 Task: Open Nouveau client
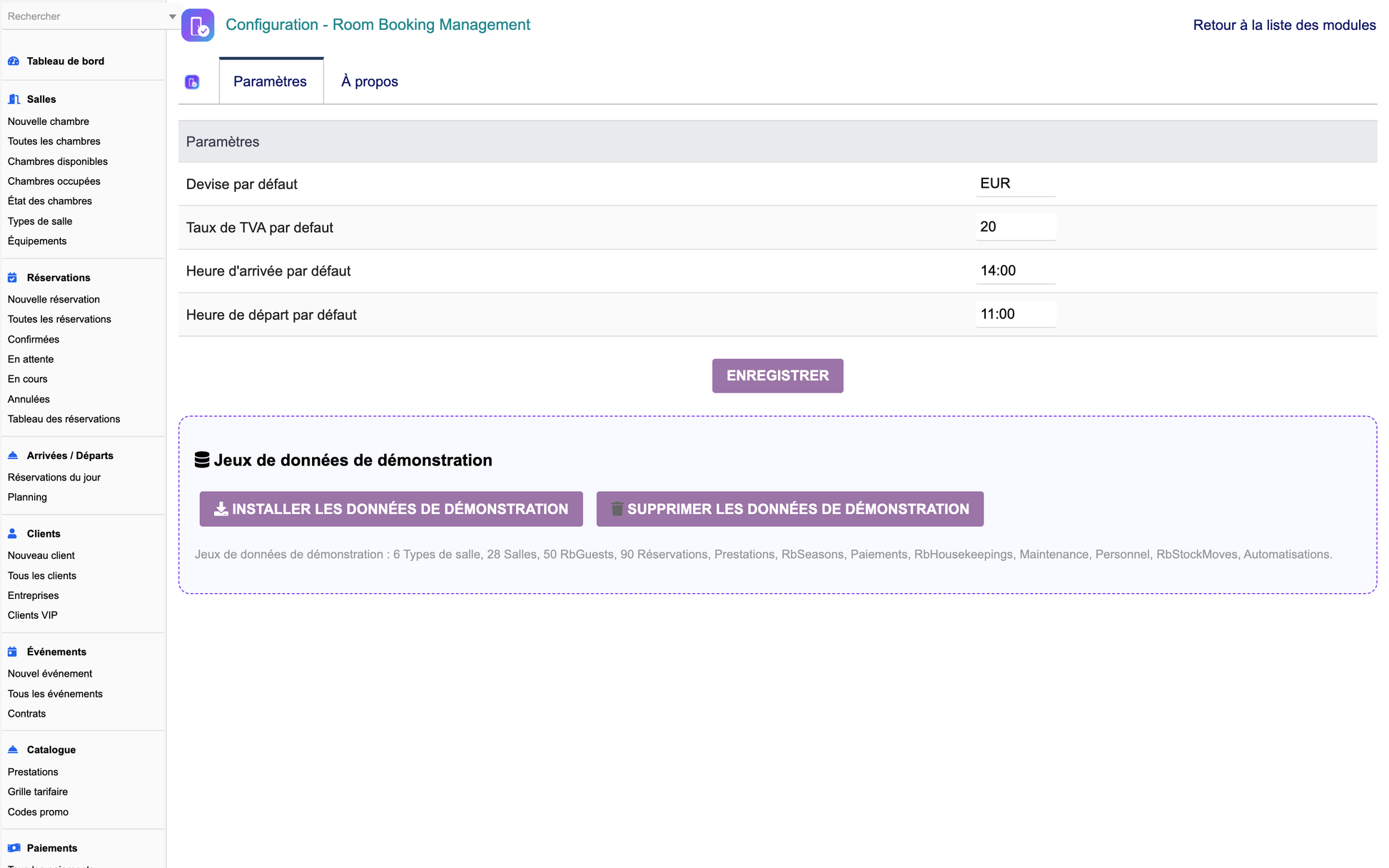(x=41, y=555)
